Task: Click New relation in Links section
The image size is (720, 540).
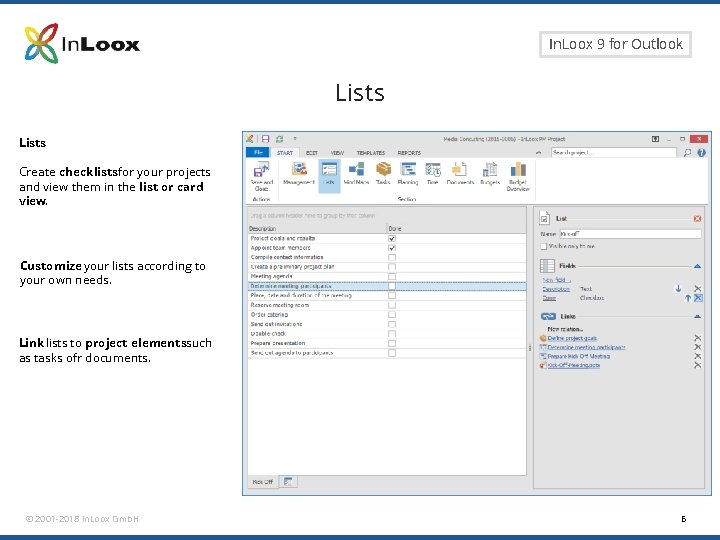Action: [565, 329]
